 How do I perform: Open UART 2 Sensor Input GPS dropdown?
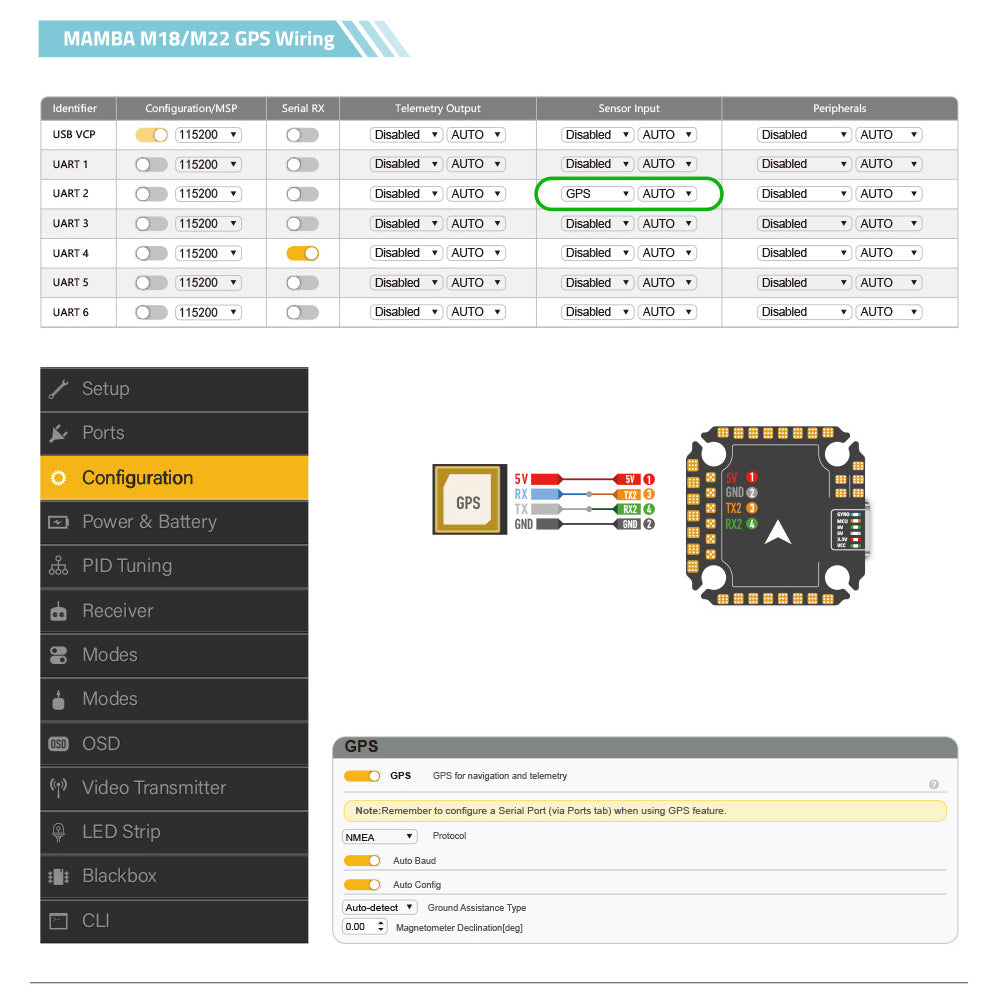tap(597, 194)
